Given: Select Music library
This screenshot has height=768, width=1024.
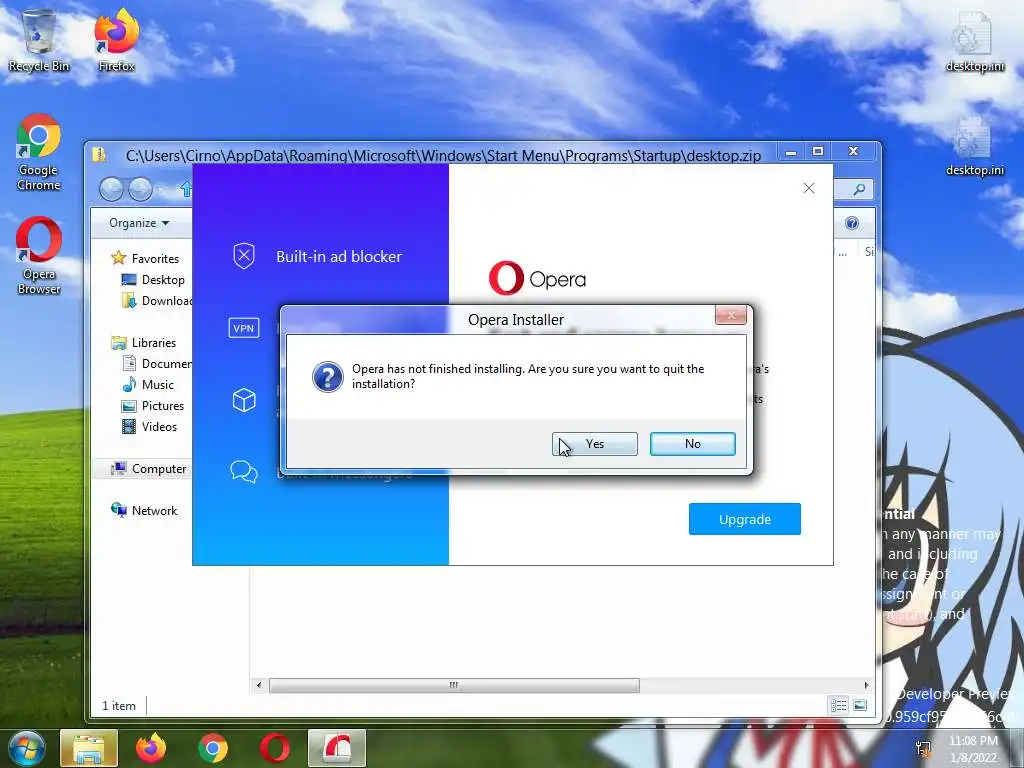Looking at the screenshot, I should (x=148, y=385).
